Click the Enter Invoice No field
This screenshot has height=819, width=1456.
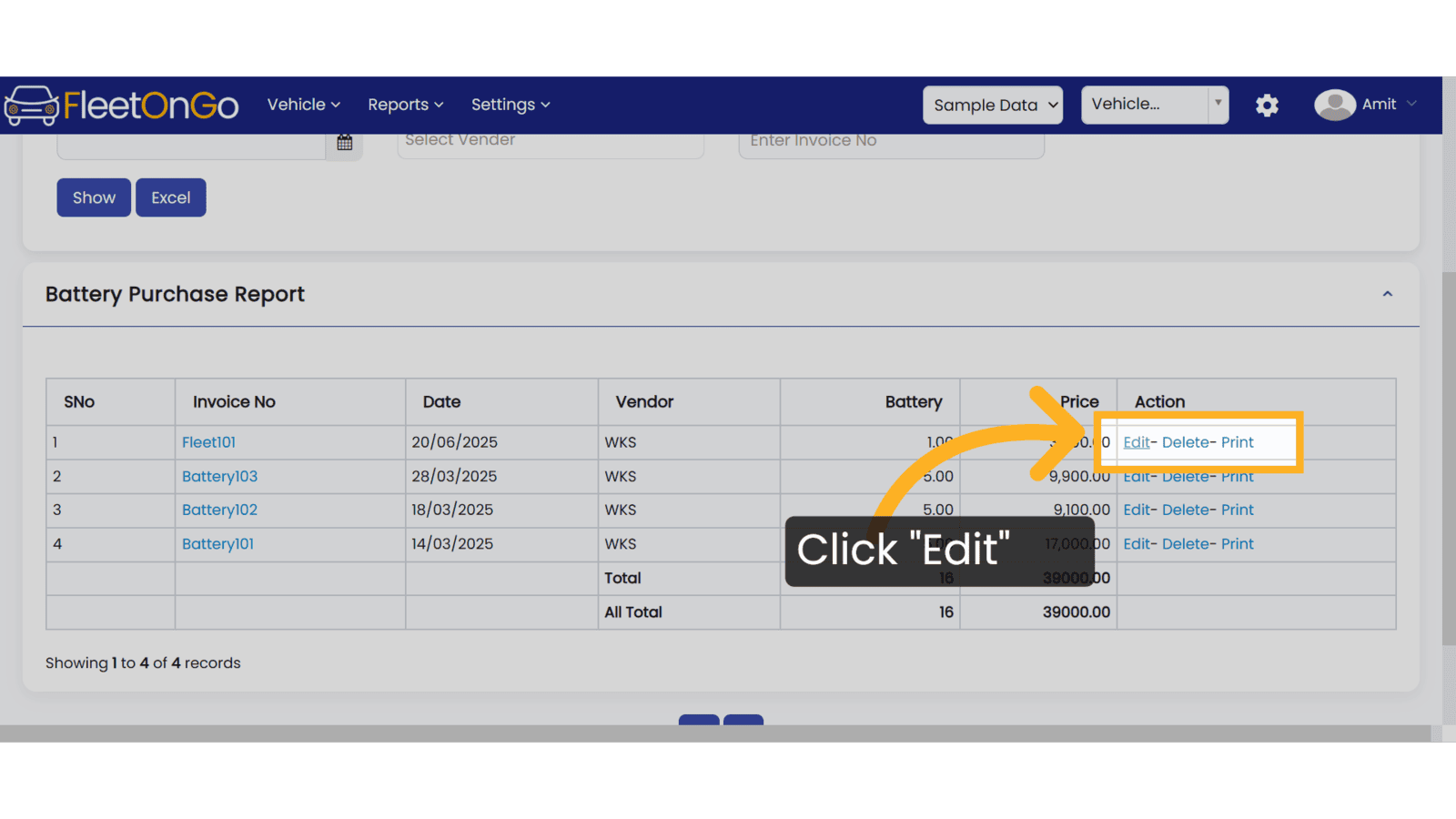892,144
